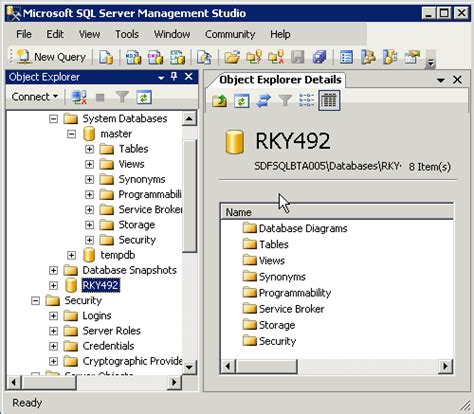Viewport: 474px width, 414px height.
Task: Expand Tables under master
Action: pyautogui.click(x=89, y=149)
